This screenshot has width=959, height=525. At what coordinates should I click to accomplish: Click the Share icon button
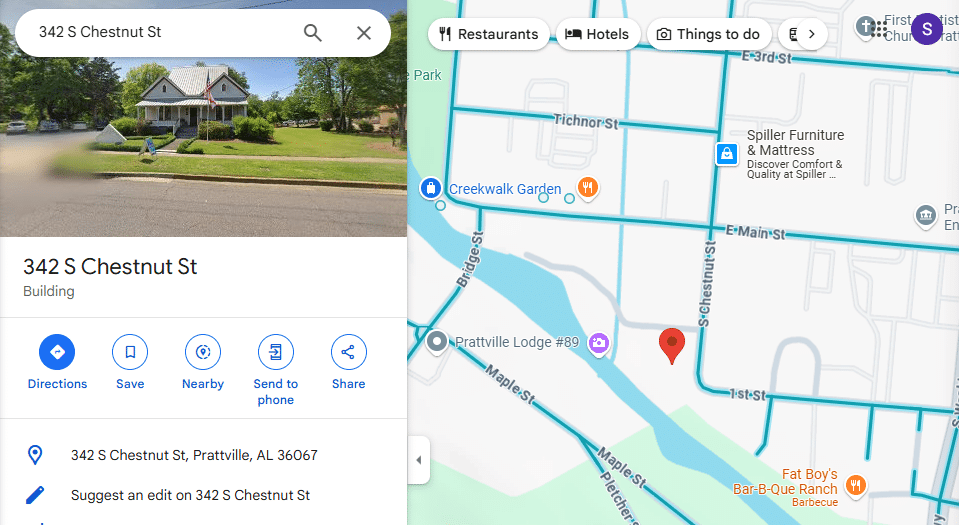(x=349, y=352)
